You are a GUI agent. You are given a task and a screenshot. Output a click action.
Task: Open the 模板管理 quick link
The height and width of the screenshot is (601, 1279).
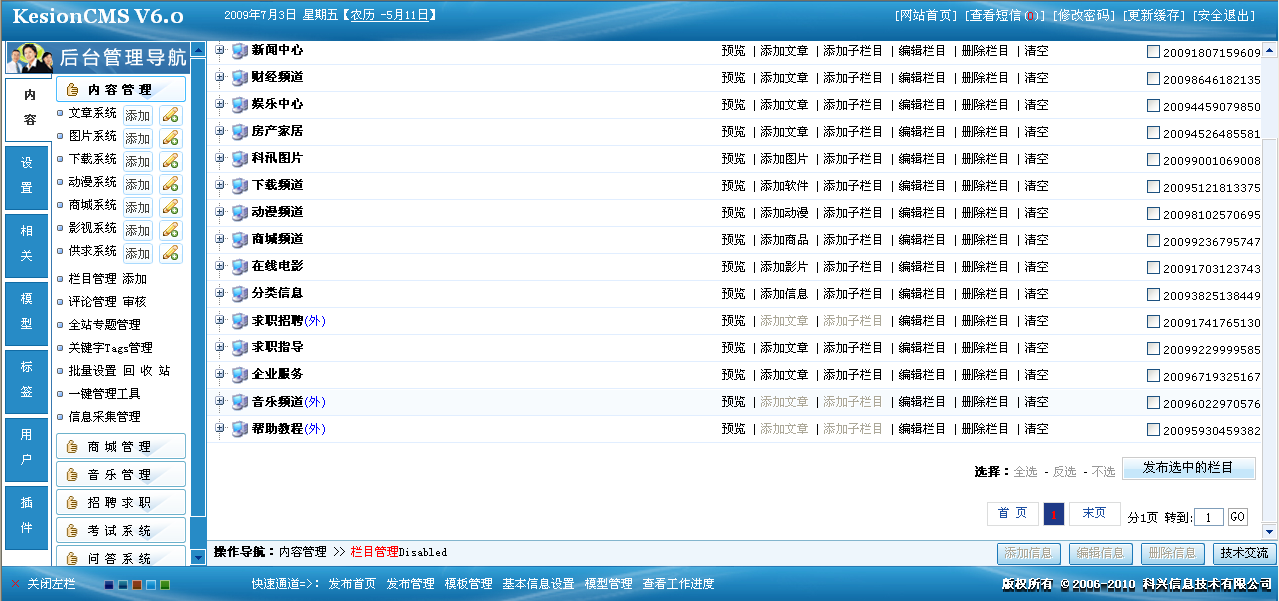coord(468,584)
